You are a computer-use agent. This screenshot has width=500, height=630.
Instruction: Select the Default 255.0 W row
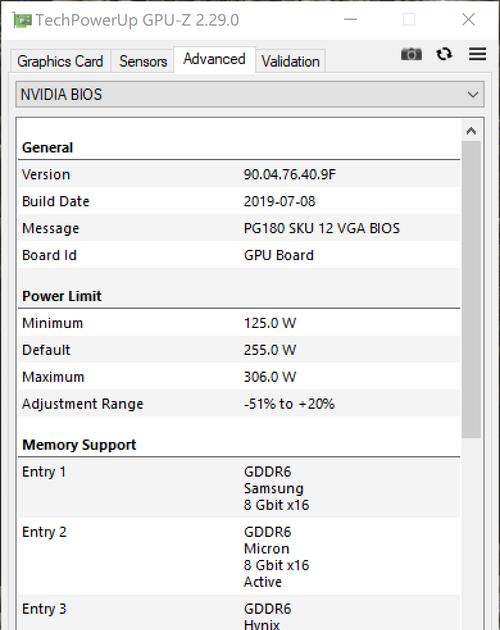click(239, 350)
